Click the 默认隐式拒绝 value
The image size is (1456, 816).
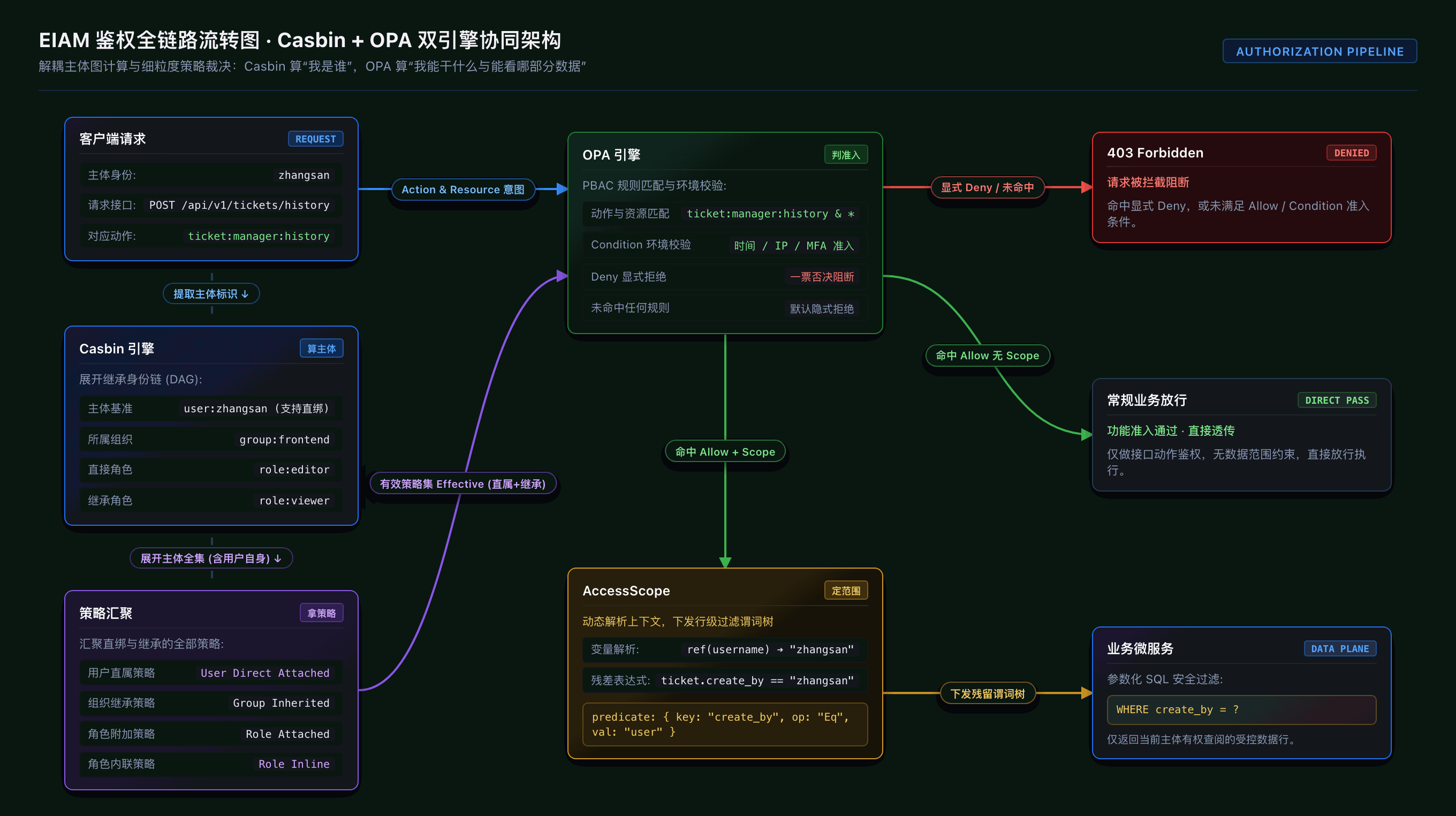coord(821,309)
